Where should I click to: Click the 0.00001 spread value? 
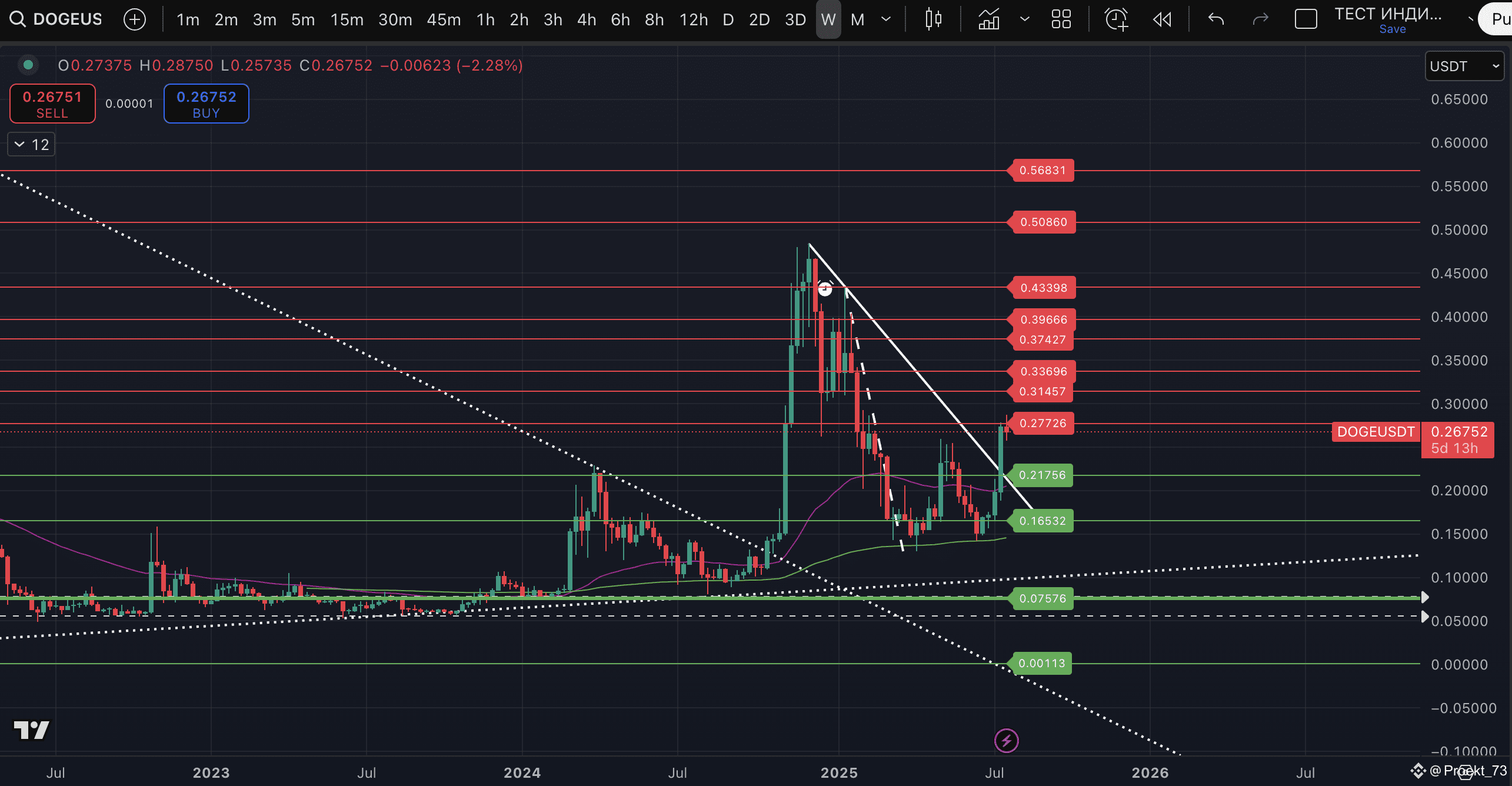pyautogui.click(x=129, y=104)
